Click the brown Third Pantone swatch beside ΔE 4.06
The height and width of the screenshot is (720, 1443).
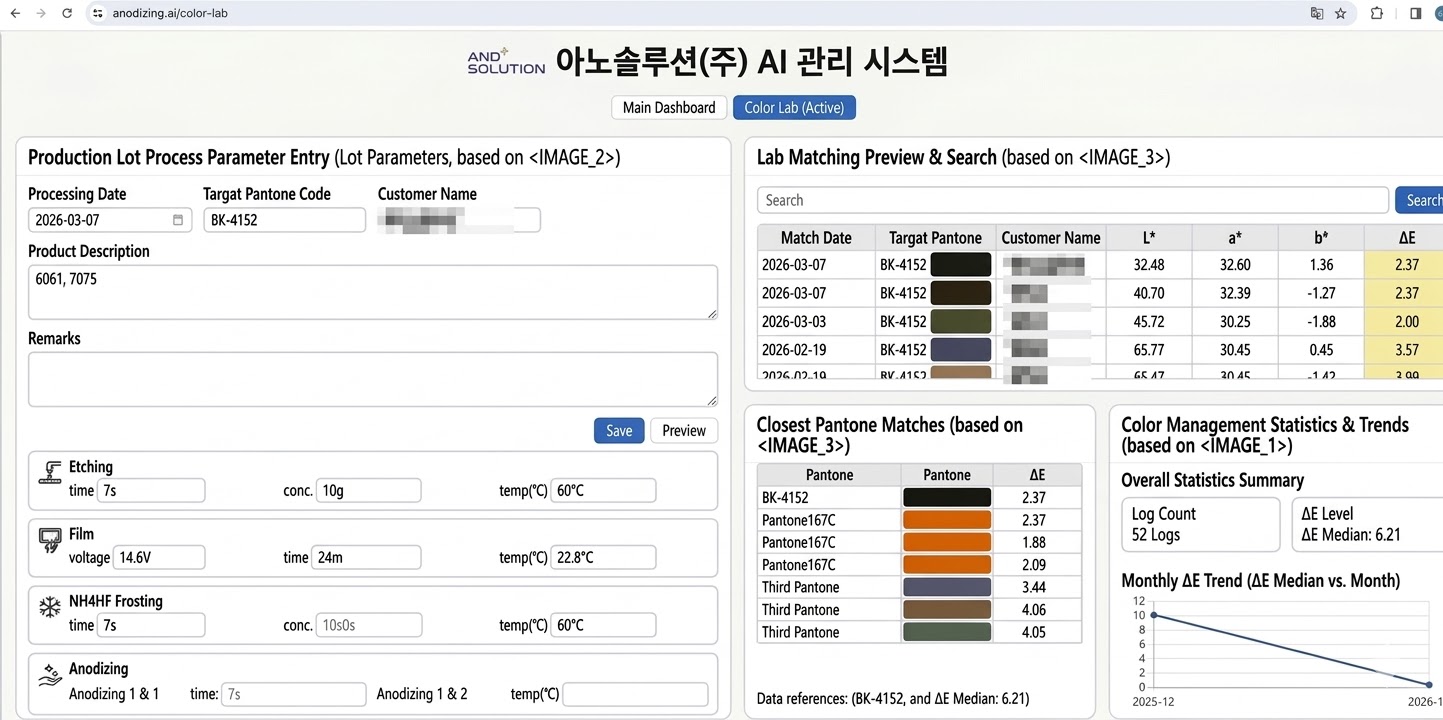click(946, 610)
